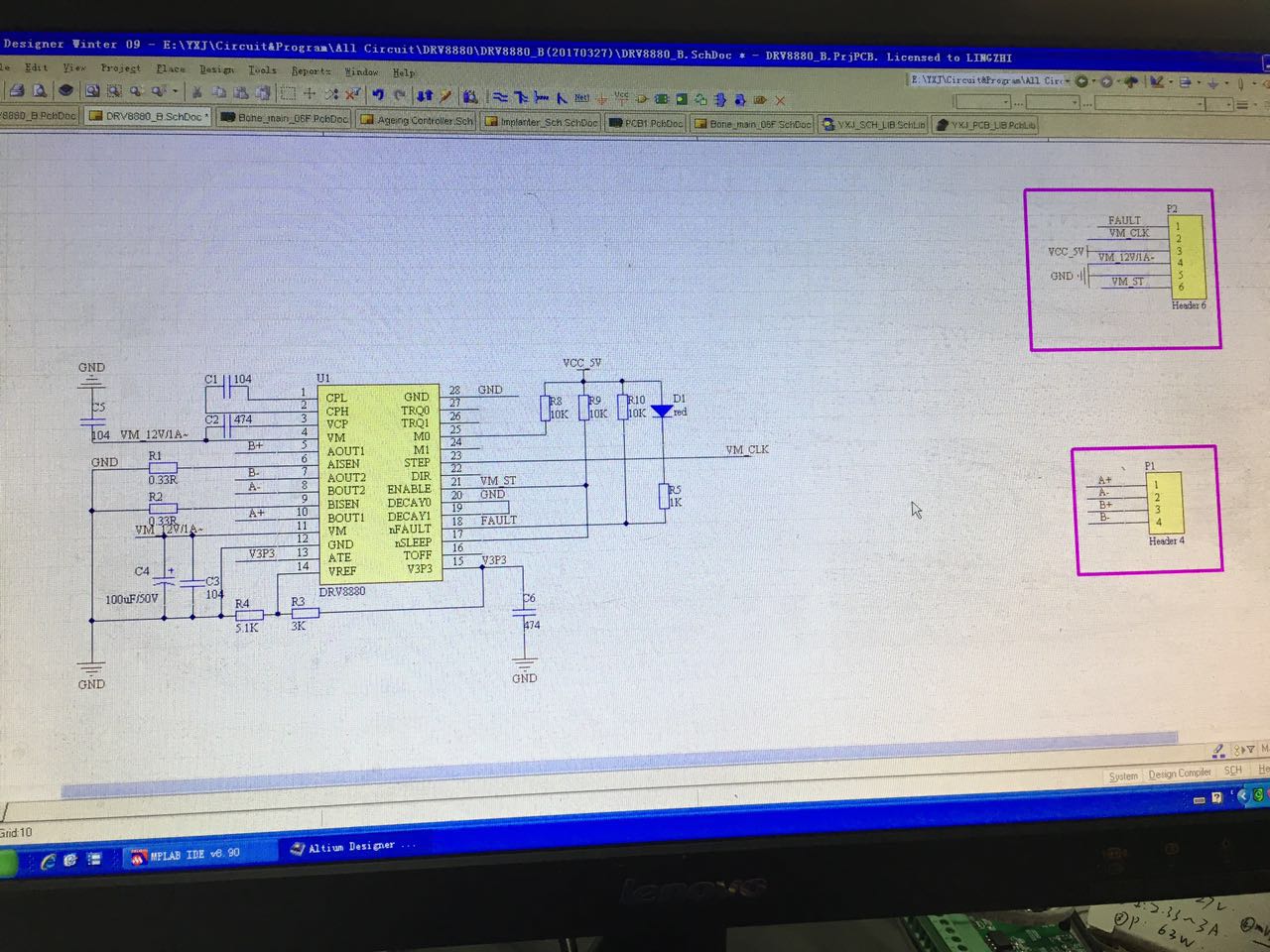Switch to the DRV8880_B.SchDoc tab
This screenshot has height=952, width=1270.
tap(148, 117)
